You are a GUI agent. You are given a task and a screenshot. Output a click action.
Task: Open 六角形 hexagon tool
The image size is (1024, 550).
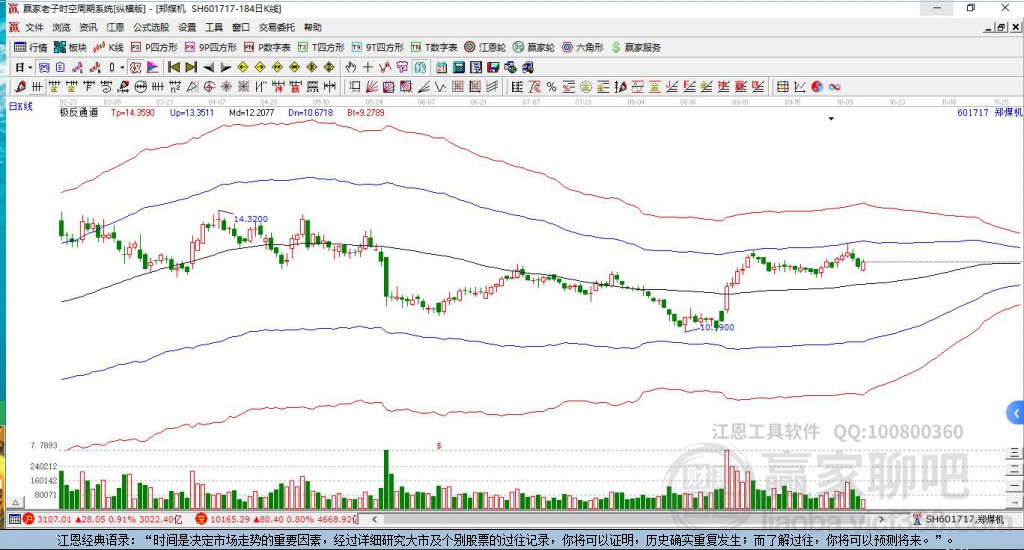click(583, 47)
